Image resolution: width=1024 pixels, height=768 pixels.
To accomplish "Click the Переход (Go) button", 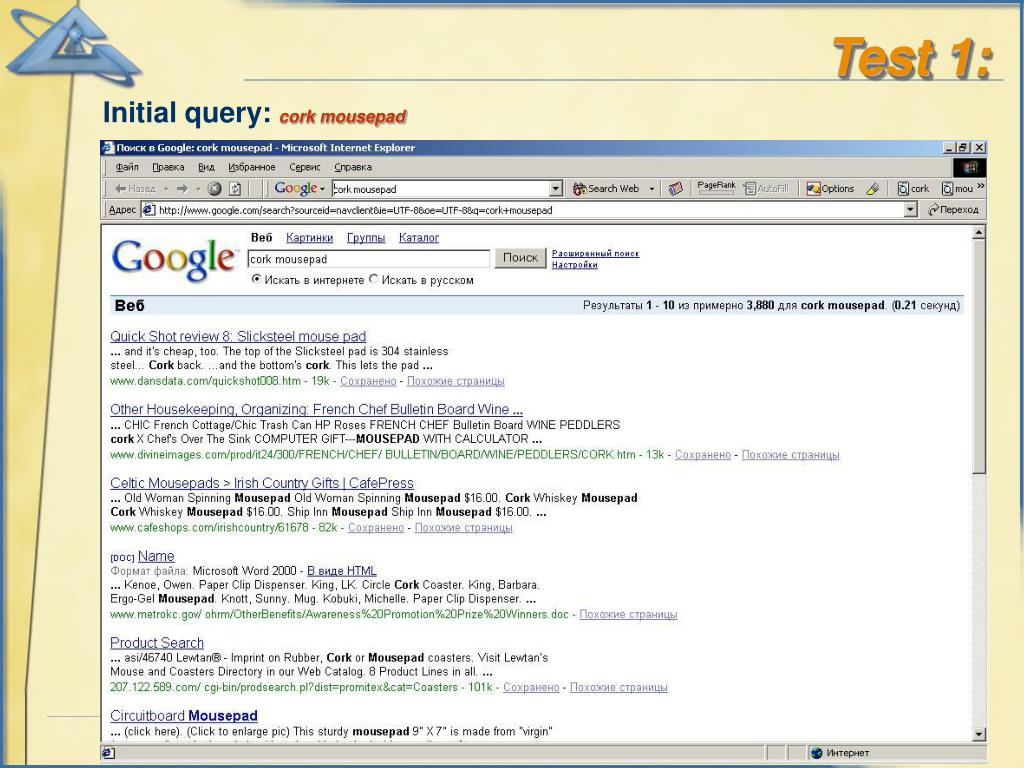I will coord(953,210).
